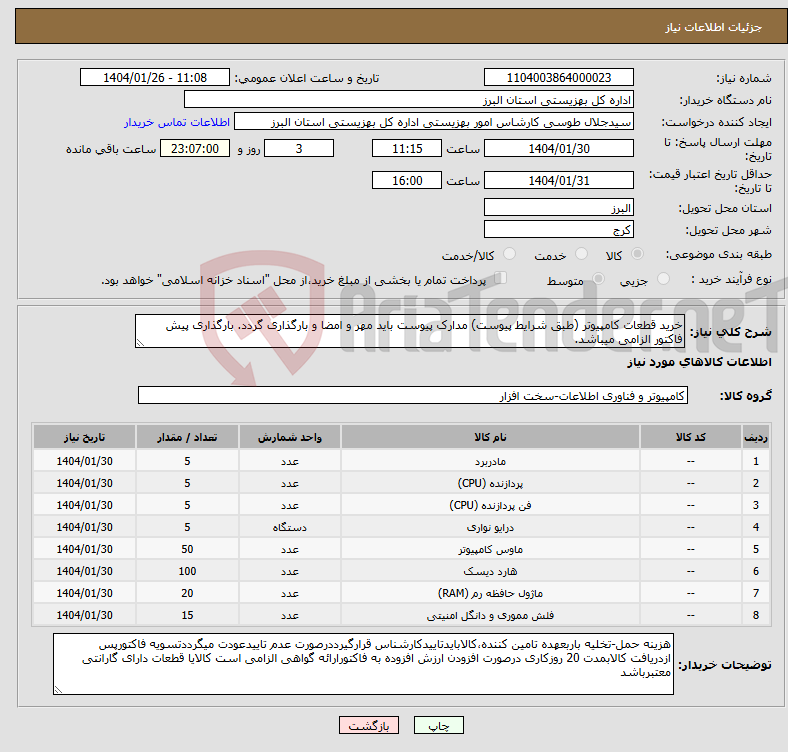Select the کالا radio button
The height and width of the screenshot is (752, 788).
point(637,254)
